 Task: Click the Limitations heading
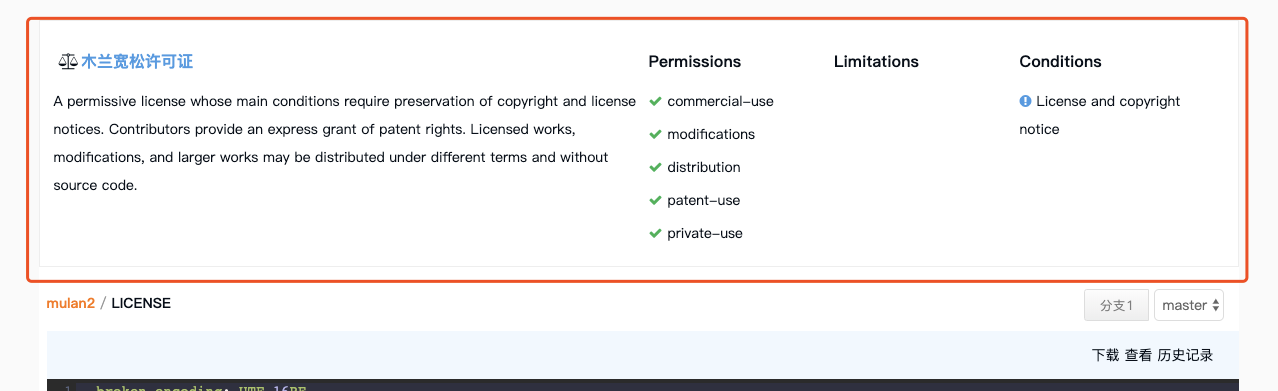click(876, 62)
